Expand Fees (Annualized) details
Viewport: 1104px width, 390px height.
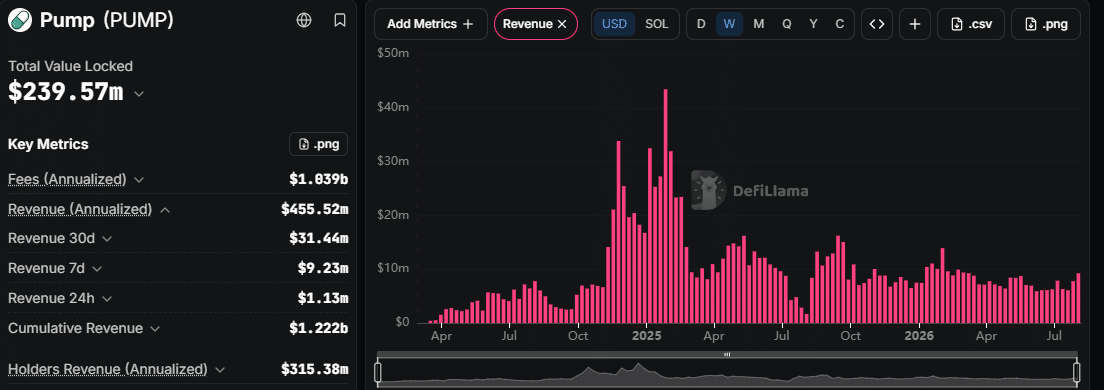[x=139, y=180]
